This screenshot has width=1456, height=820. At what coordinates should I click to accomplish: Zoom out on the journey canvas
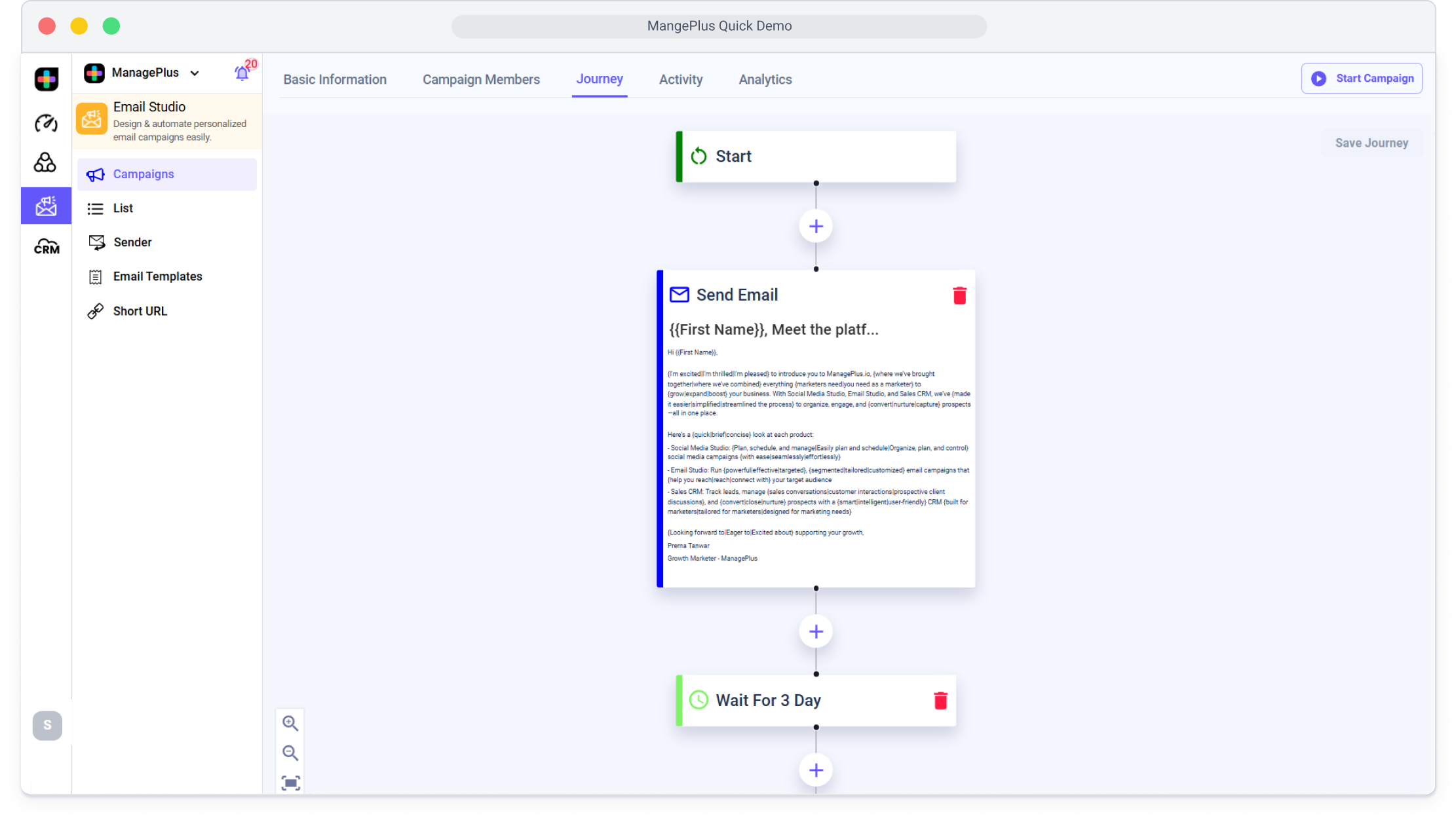pos(290,753)
